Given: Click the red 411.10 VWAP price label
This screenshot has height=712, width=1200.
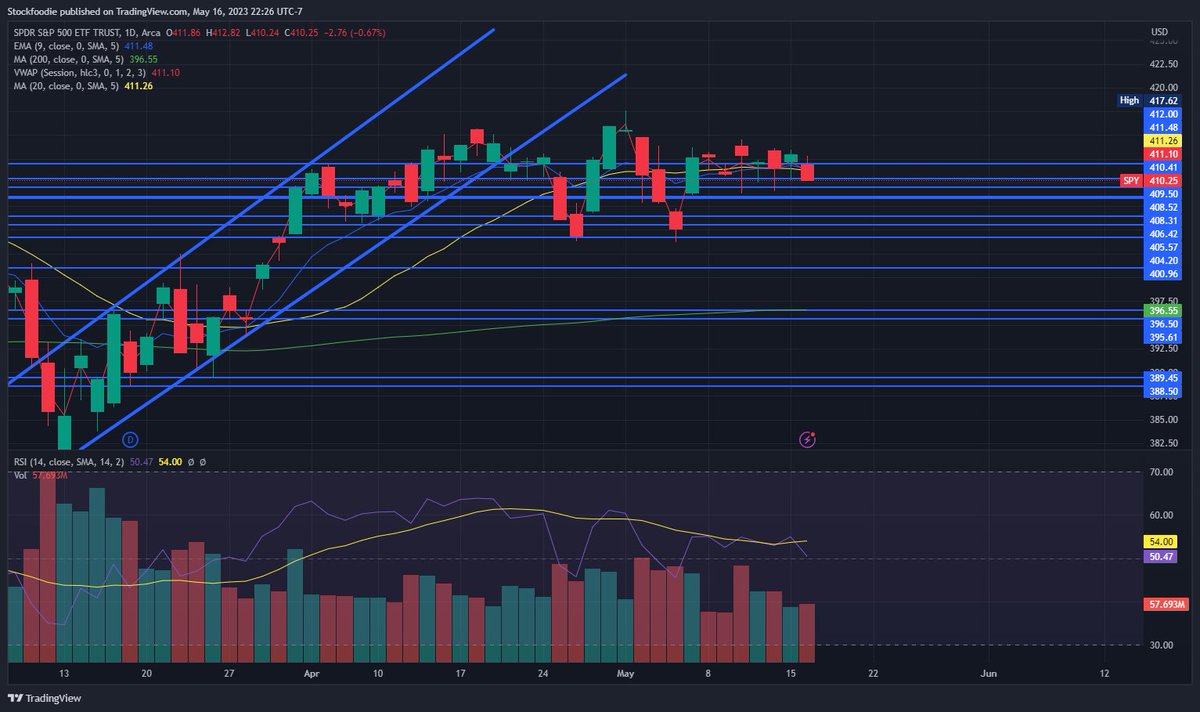Looking at the screenshot, I should coord(1162,154).
